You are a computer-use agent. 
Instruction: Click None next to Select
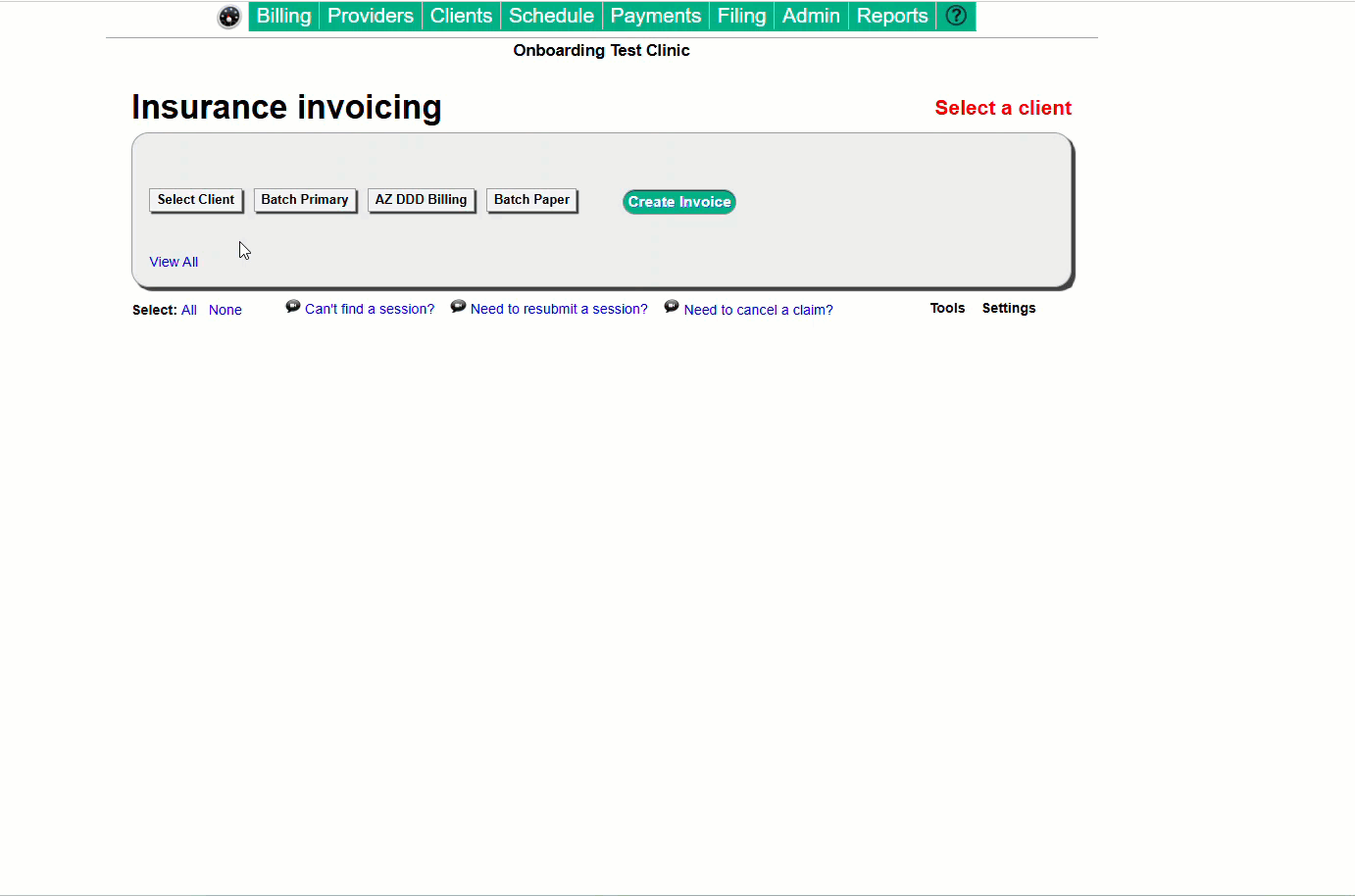pos(225,310)
